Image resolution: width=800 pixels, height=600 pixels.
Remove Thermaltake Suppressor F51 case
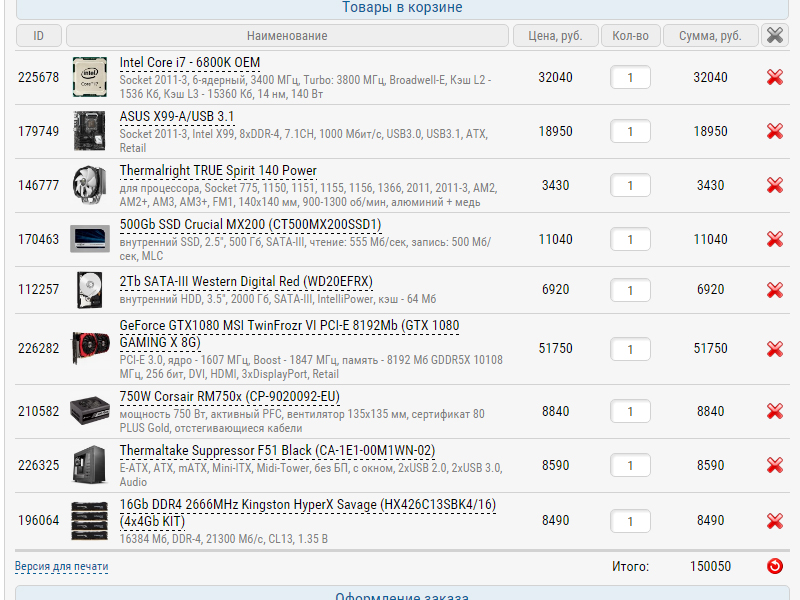[774, 465]
